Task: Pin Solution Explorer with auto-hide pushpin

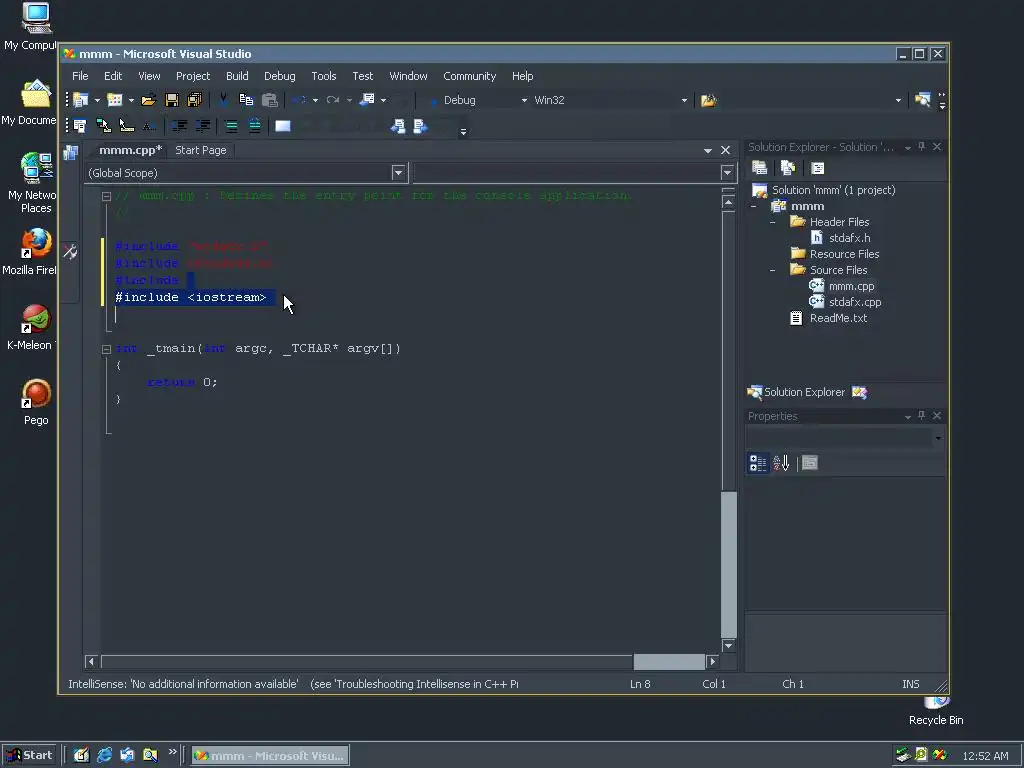Action: [921, 147]
